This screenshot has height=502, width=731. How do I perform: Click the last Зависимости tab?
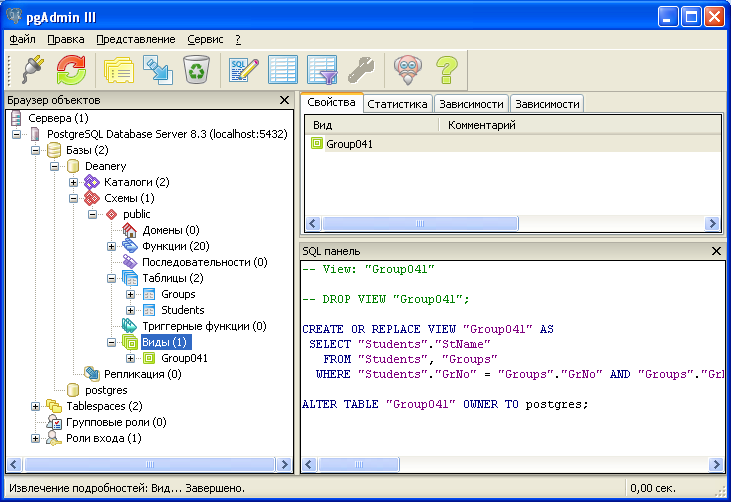click(547, 104)
